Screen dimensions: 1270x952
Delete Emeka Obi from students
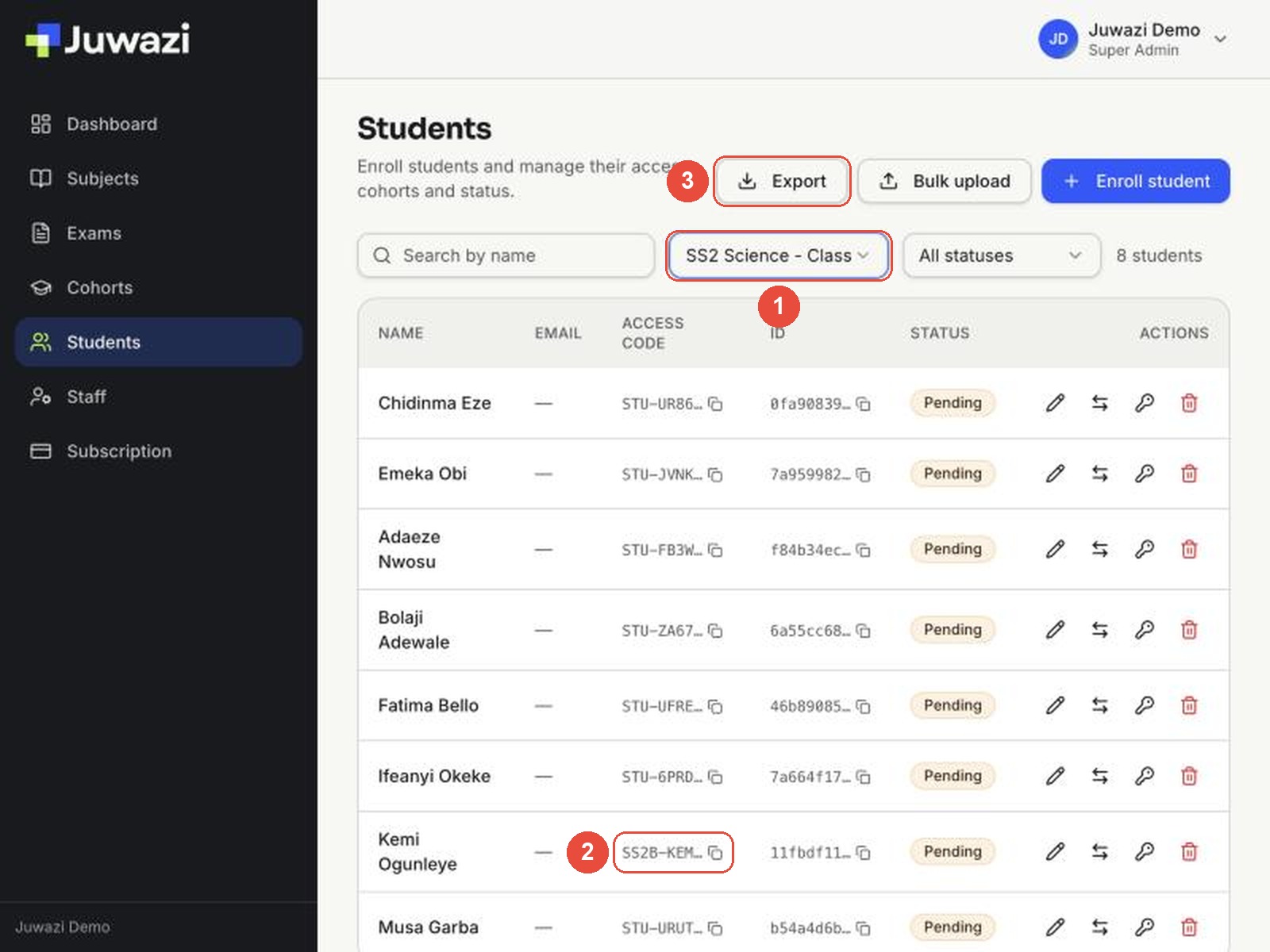point(1189,474)
